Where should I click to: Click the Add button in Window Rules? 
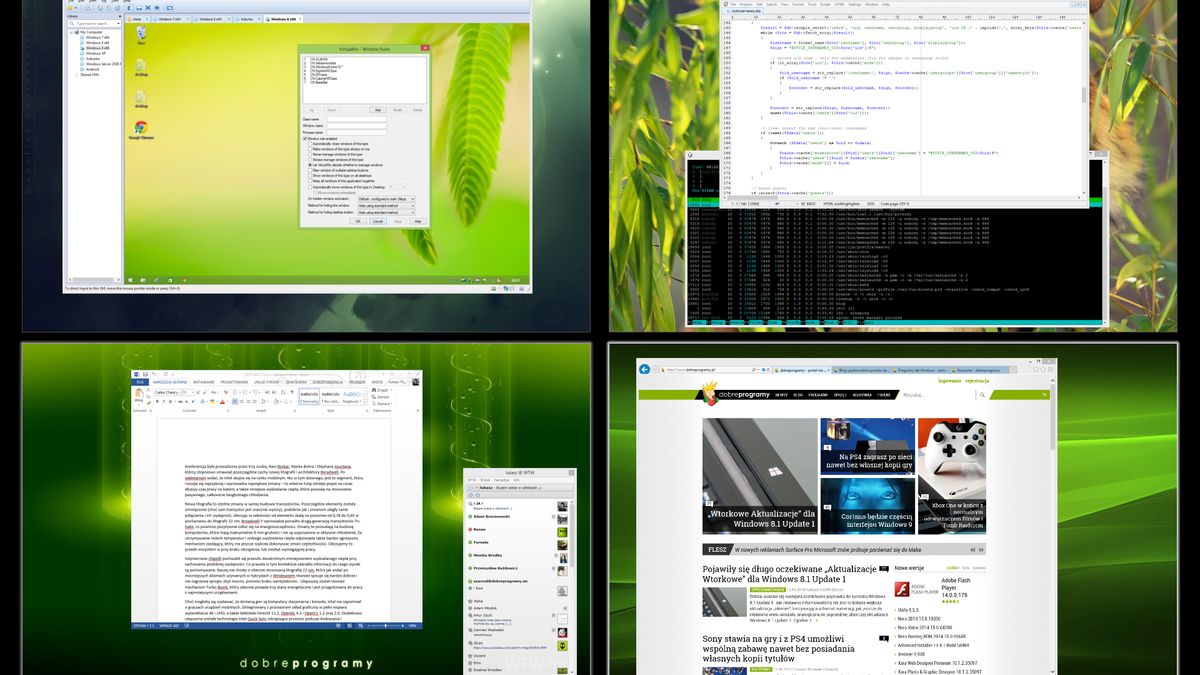point(377,109)
